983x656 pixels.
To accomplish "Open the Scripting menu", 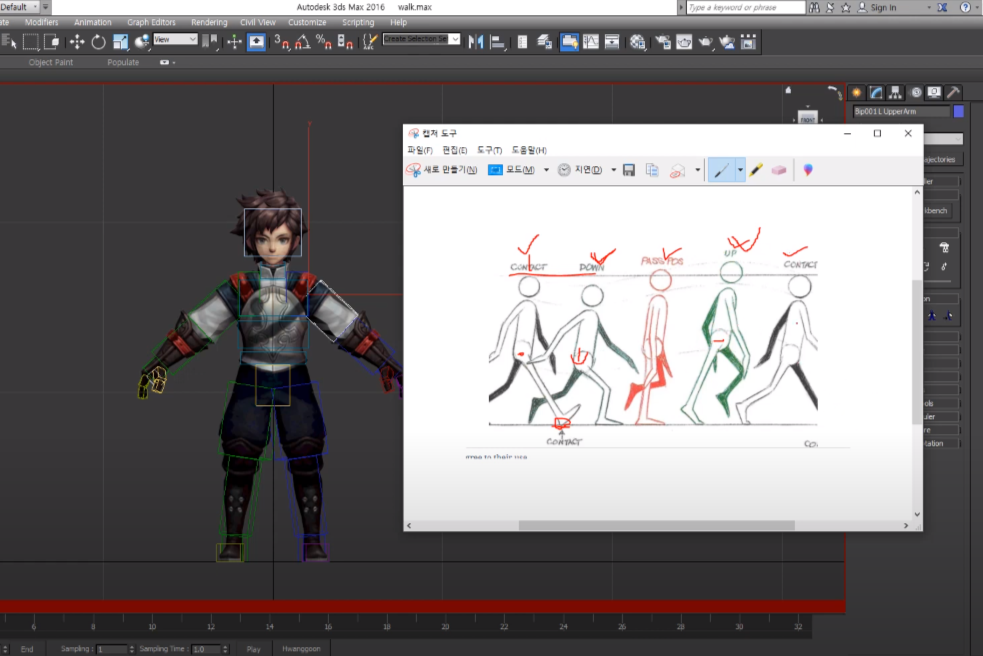I will click(x=358, y=22).
